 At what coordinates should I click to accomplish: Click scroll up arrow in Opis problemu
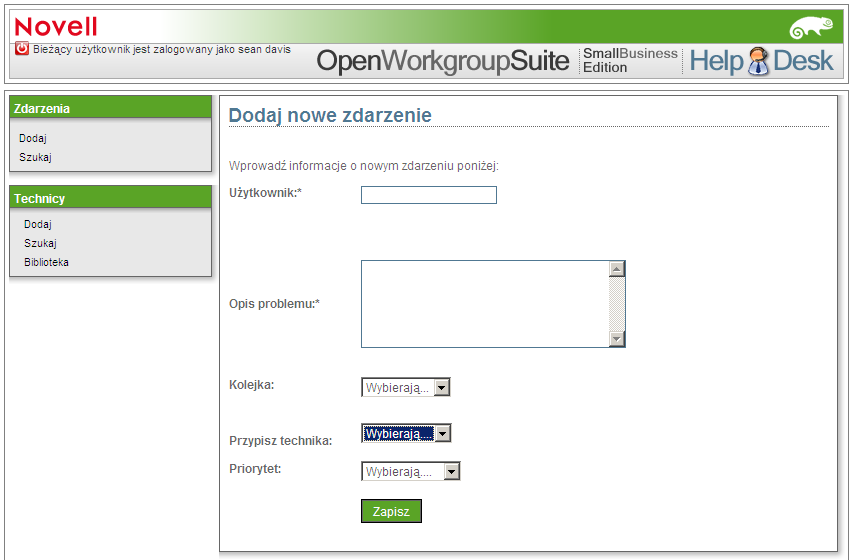point(617,269)
